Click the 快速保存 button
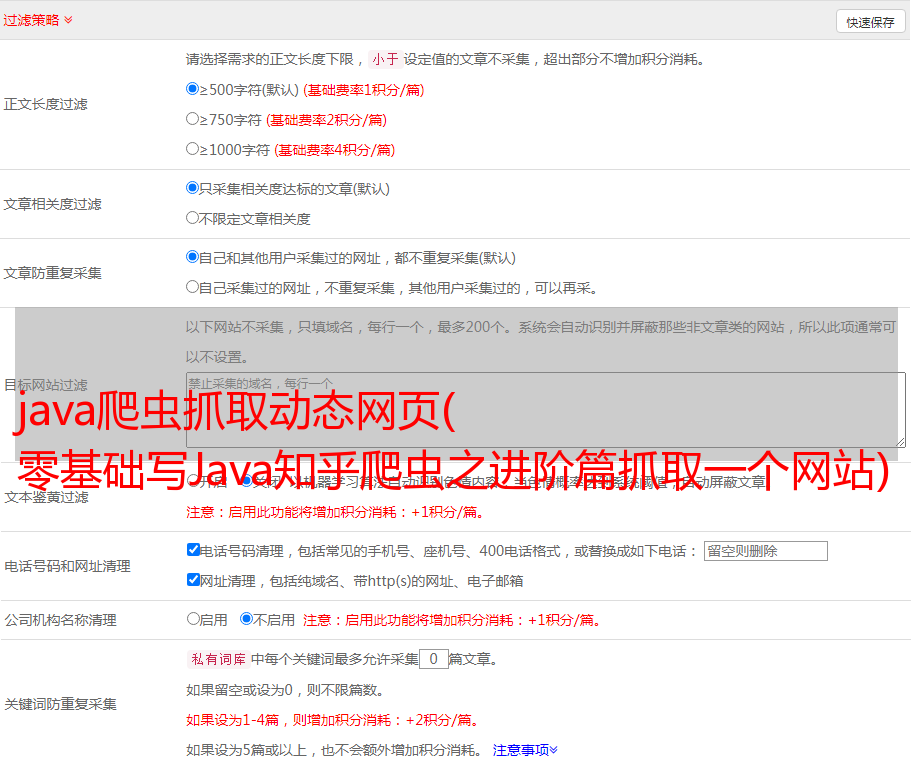The image size is (912, 768). [870, 22]
